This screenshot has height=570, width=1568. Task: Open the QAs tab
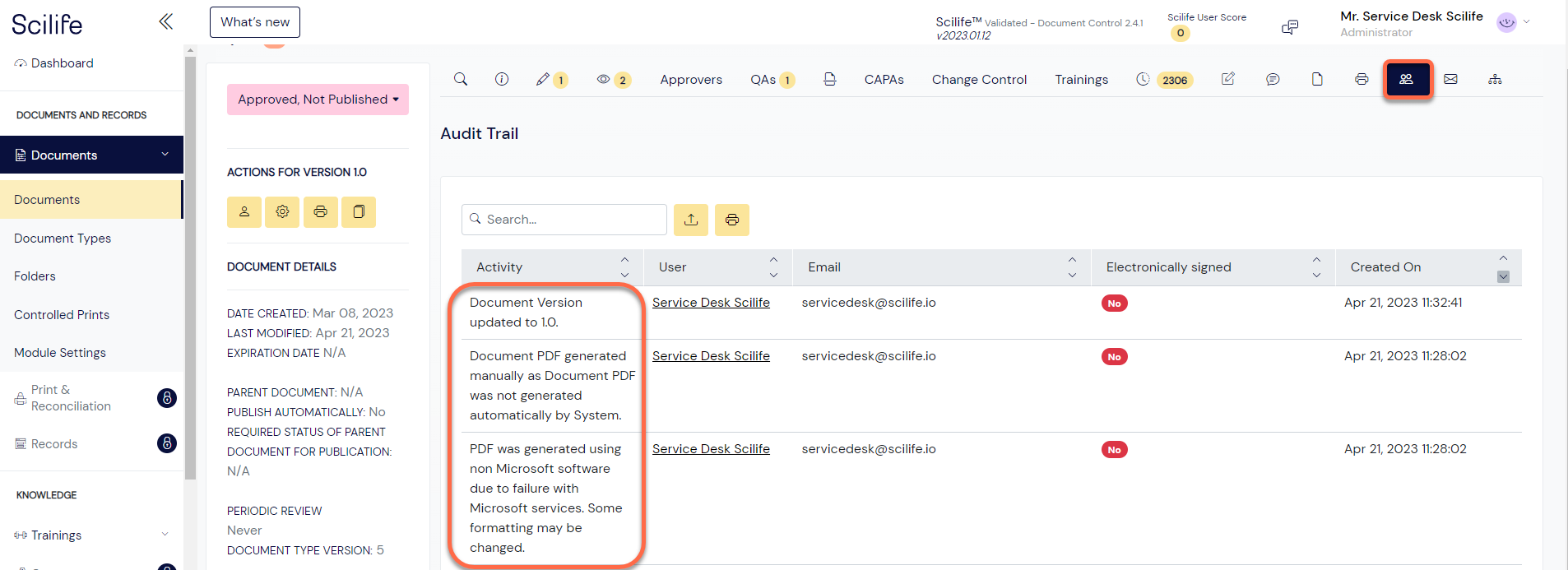tap(772, 80)
